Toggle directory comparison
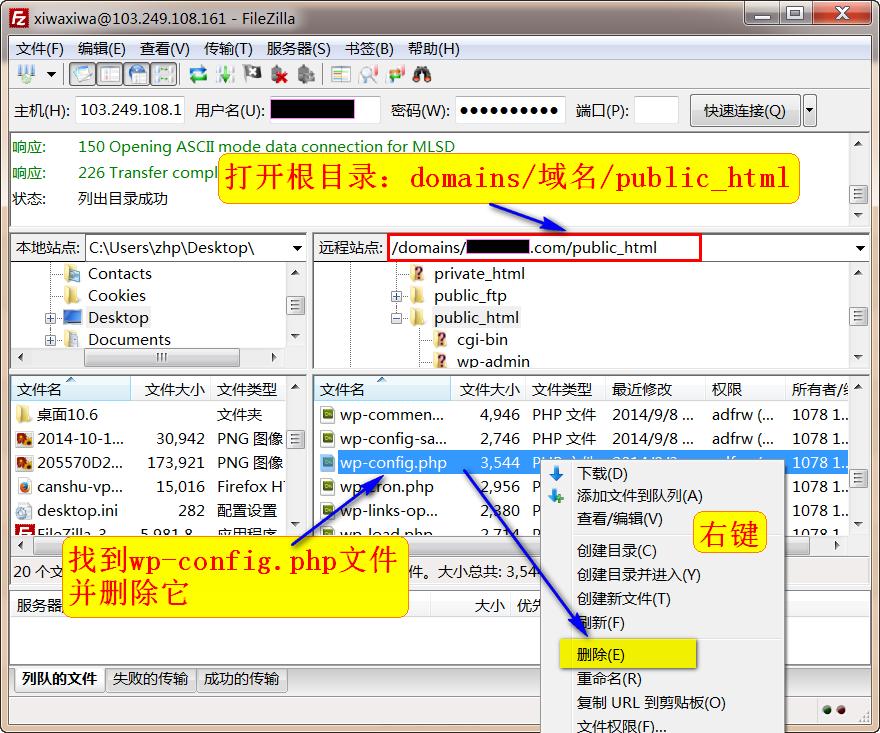880x733 pixels. (x=368, y=74)
